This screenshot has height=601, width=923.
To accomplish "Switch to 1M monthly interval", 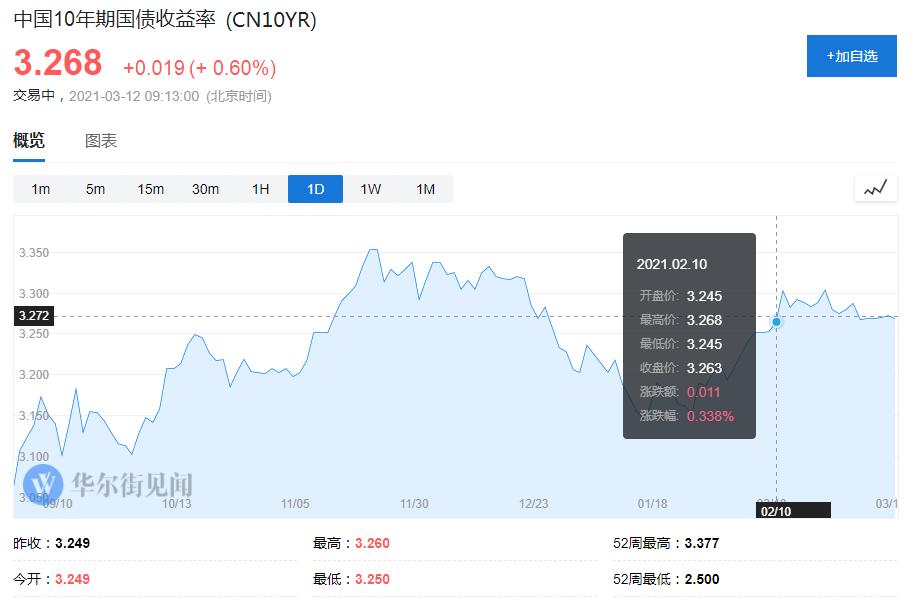I will click(425, 189).
